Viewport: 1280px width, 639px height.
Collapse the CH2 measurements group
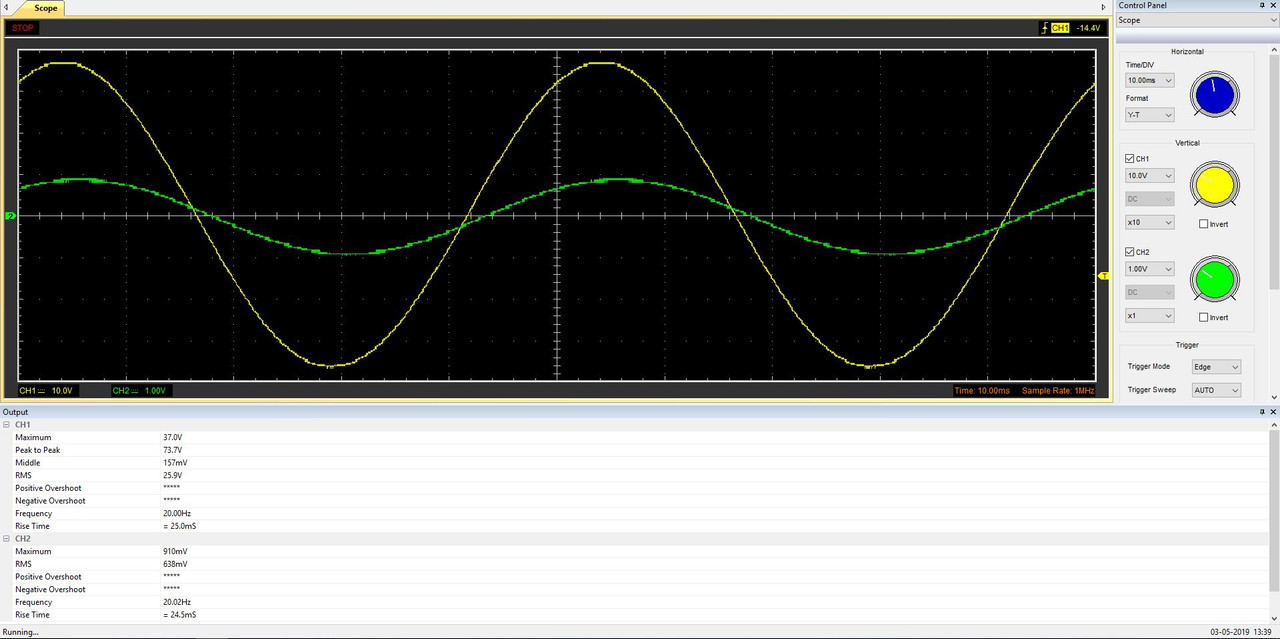coord(6,538)
